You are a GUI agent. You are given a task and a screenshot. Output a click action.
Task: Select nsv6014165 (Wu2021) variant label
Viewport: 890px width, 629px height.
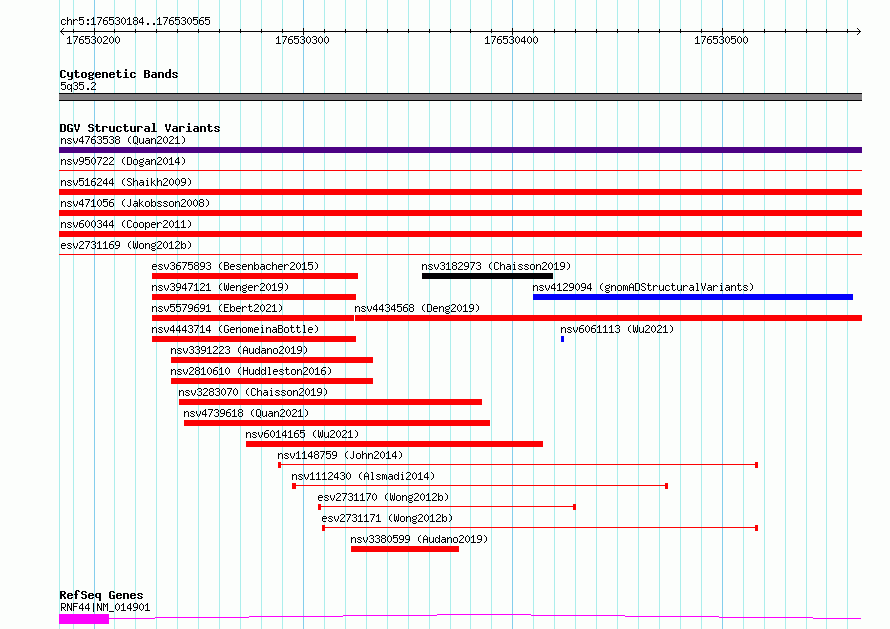click(302, 434)
